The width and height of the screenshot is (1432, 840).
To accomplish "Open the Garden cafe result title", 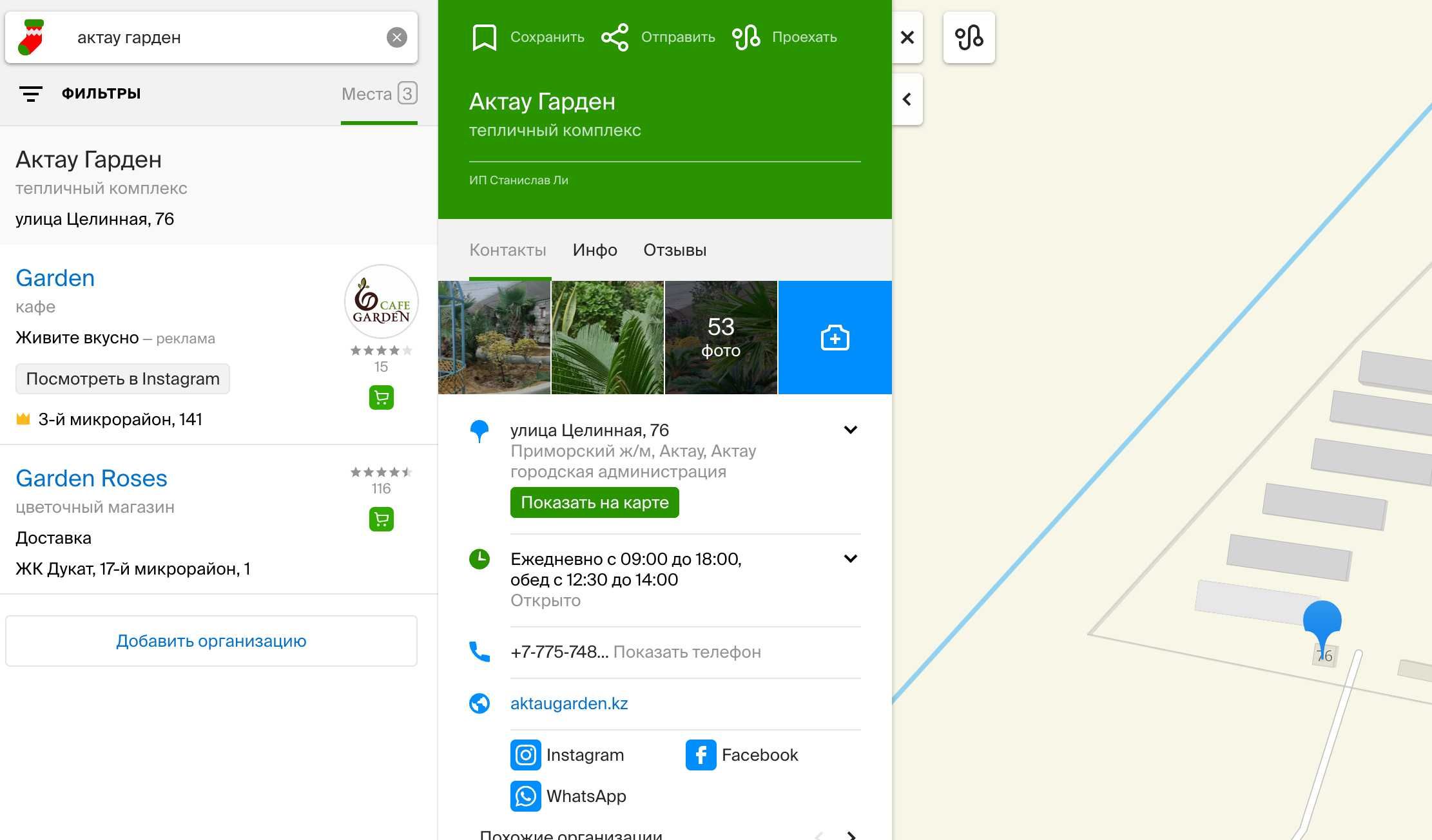I will click(x=55, y=278).
